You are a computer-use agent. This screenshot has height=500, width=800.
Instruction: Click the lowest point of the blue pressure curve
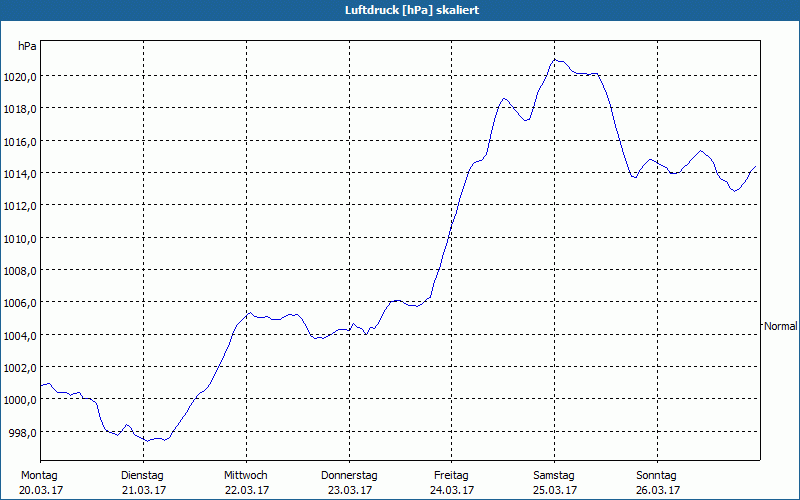(147, 440)
